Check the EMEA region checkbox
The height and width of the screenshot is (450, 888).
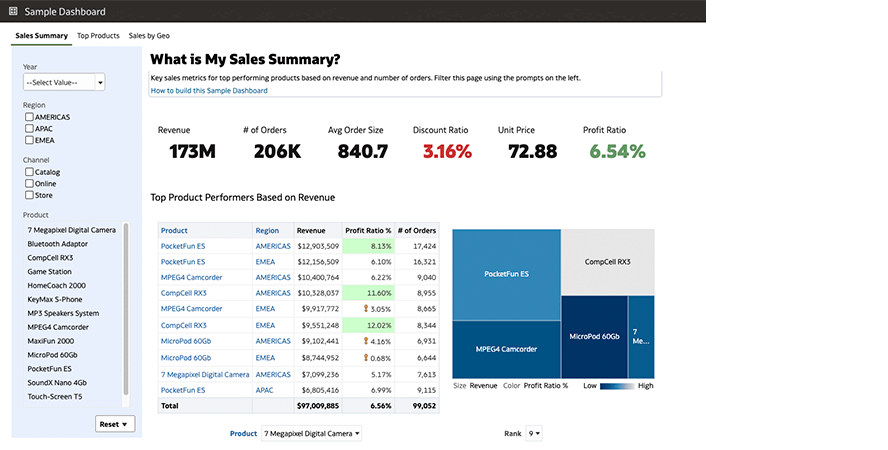[x=29, y=140]
